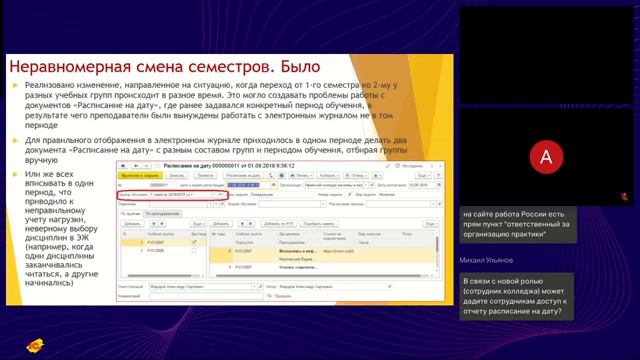Viewport: 640px width, 360px height.
Task: Click the blue square toolbar icon
Action: (x=282, y=176)
